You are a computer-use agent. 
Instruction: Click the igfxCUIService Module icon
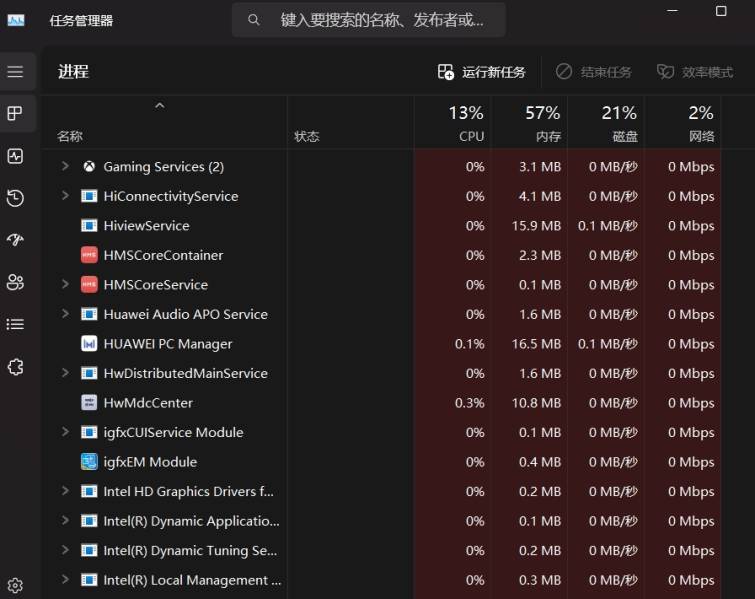[x=89, y=432]
